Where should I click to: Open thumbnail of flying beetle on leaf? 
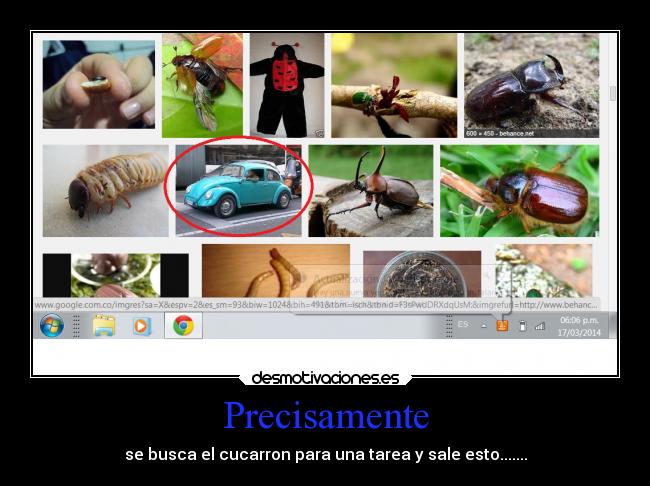click(x=202, y=85)
